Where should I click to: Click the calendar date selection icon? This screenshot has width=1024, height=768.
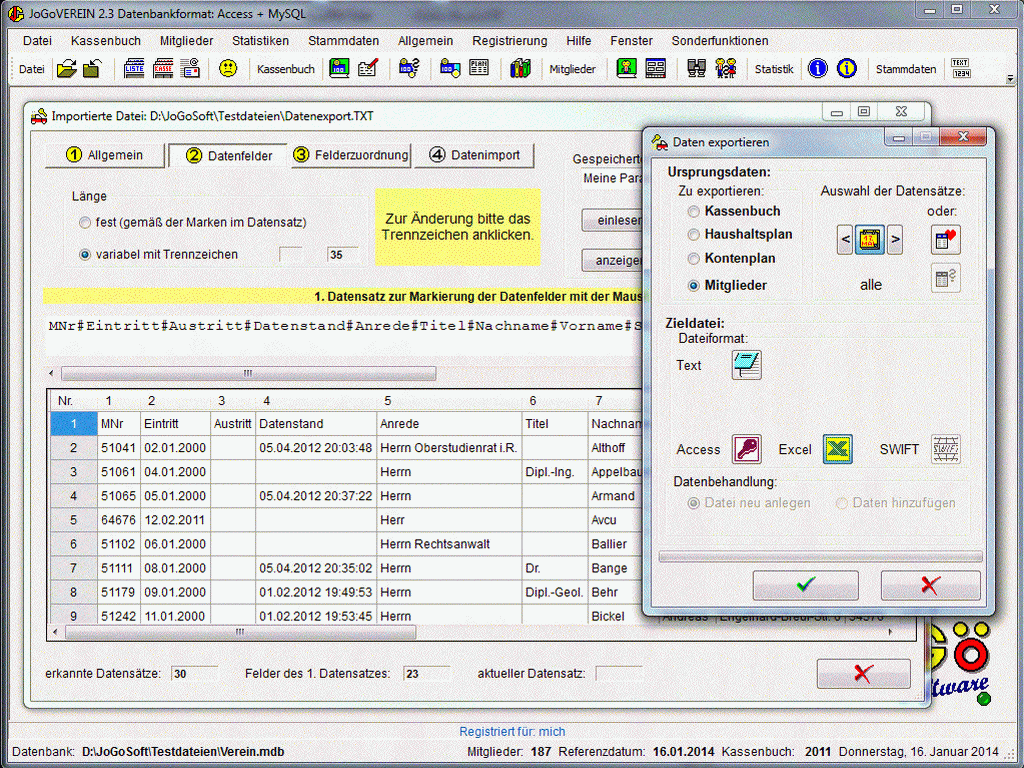[x=870, y=240]
